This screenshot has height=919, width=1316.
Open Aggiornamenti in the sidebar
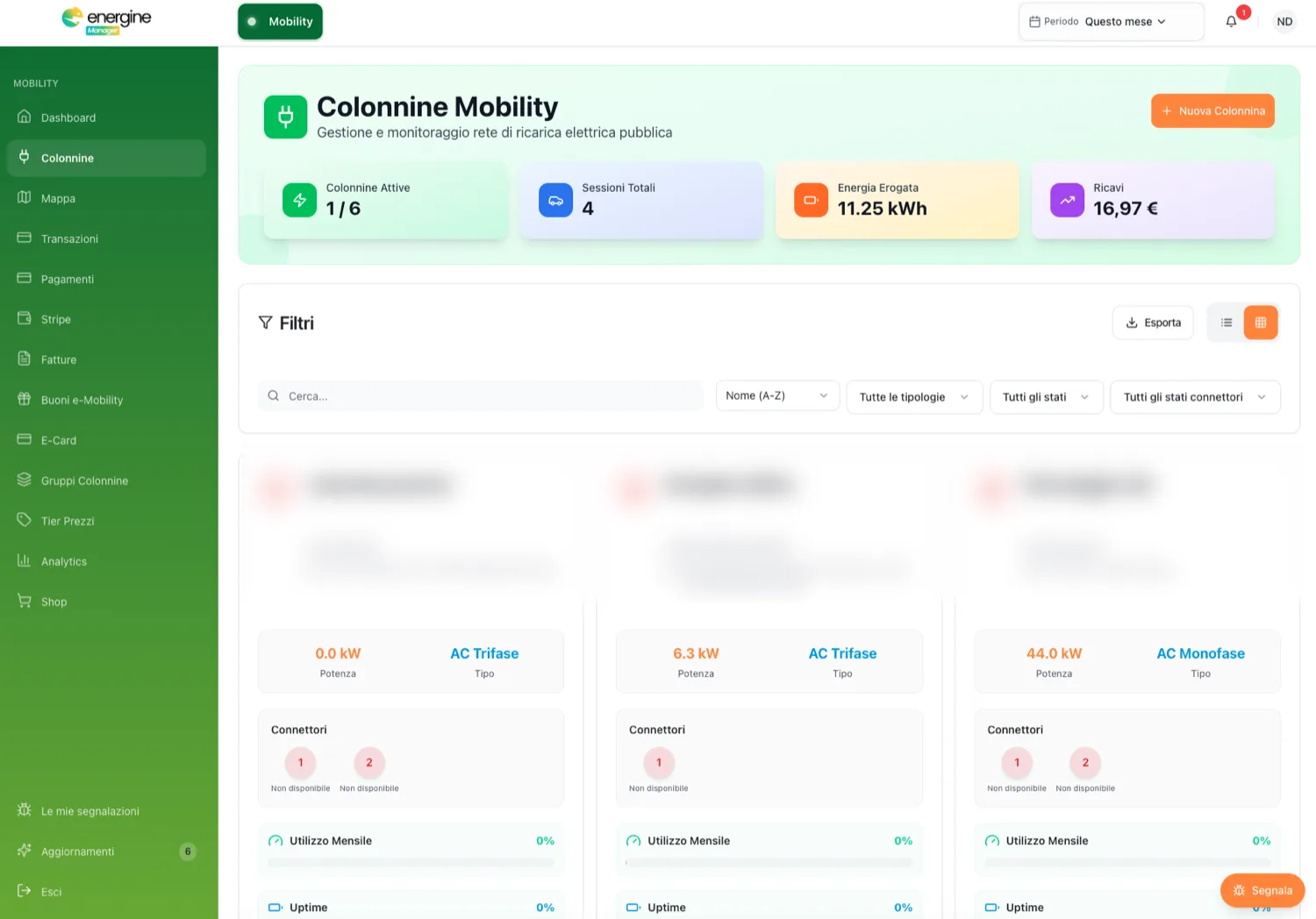pos(106,851)
